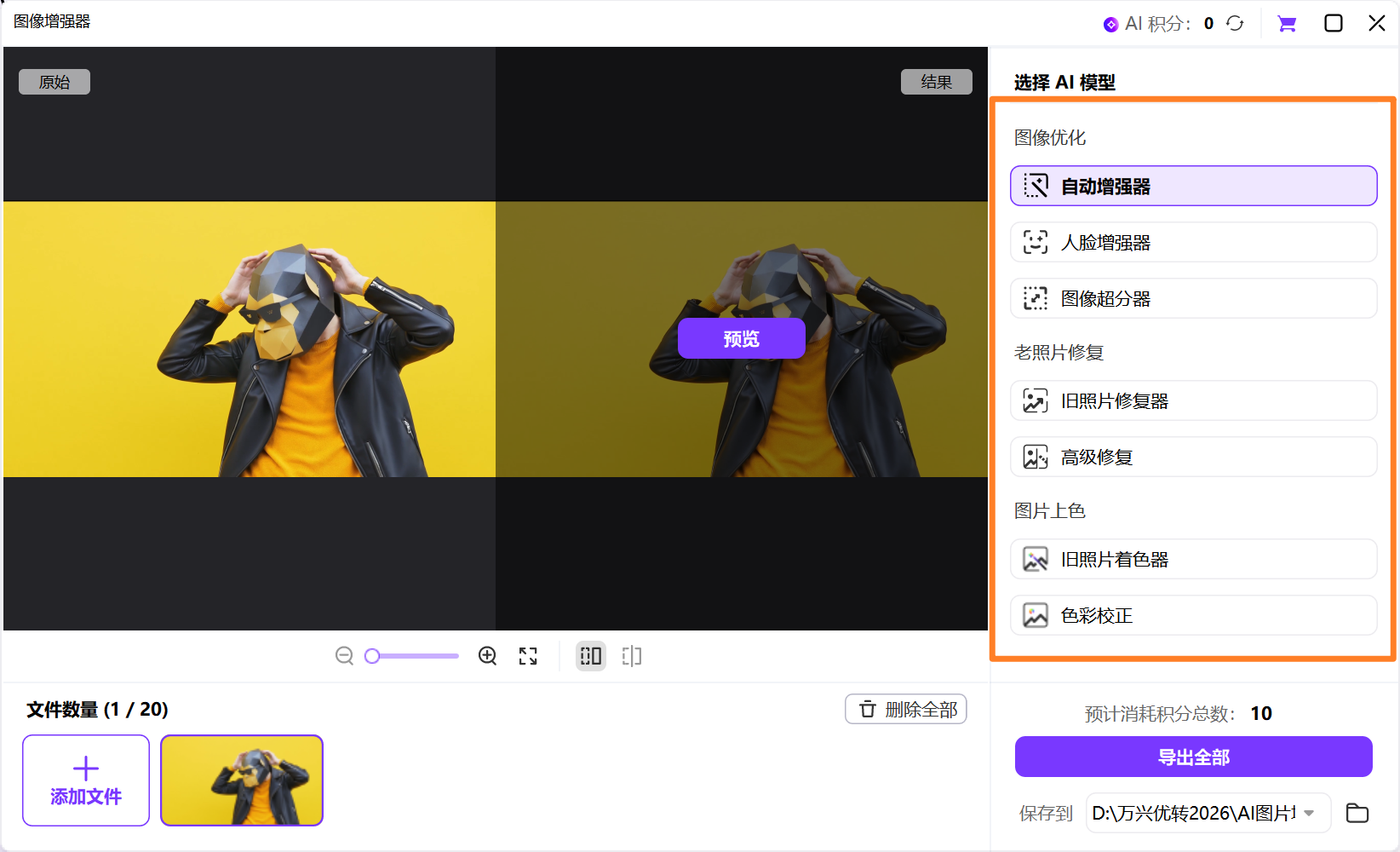Select the 旧照片修复器 model

(1191, 400)
